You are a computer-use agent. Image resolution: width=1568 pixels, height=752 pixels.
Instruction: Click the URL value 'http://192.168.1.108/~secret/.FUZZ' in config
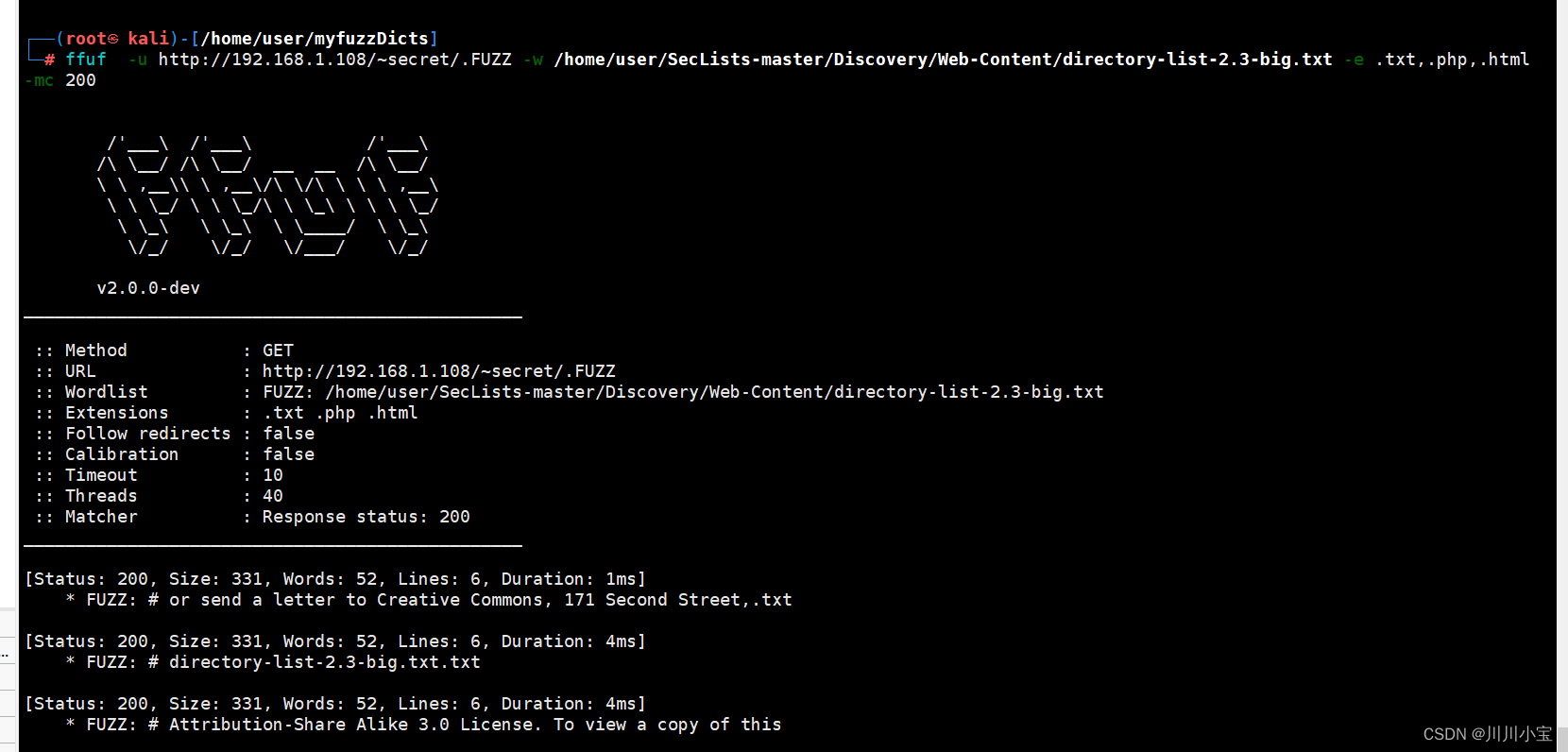[439, 371]
